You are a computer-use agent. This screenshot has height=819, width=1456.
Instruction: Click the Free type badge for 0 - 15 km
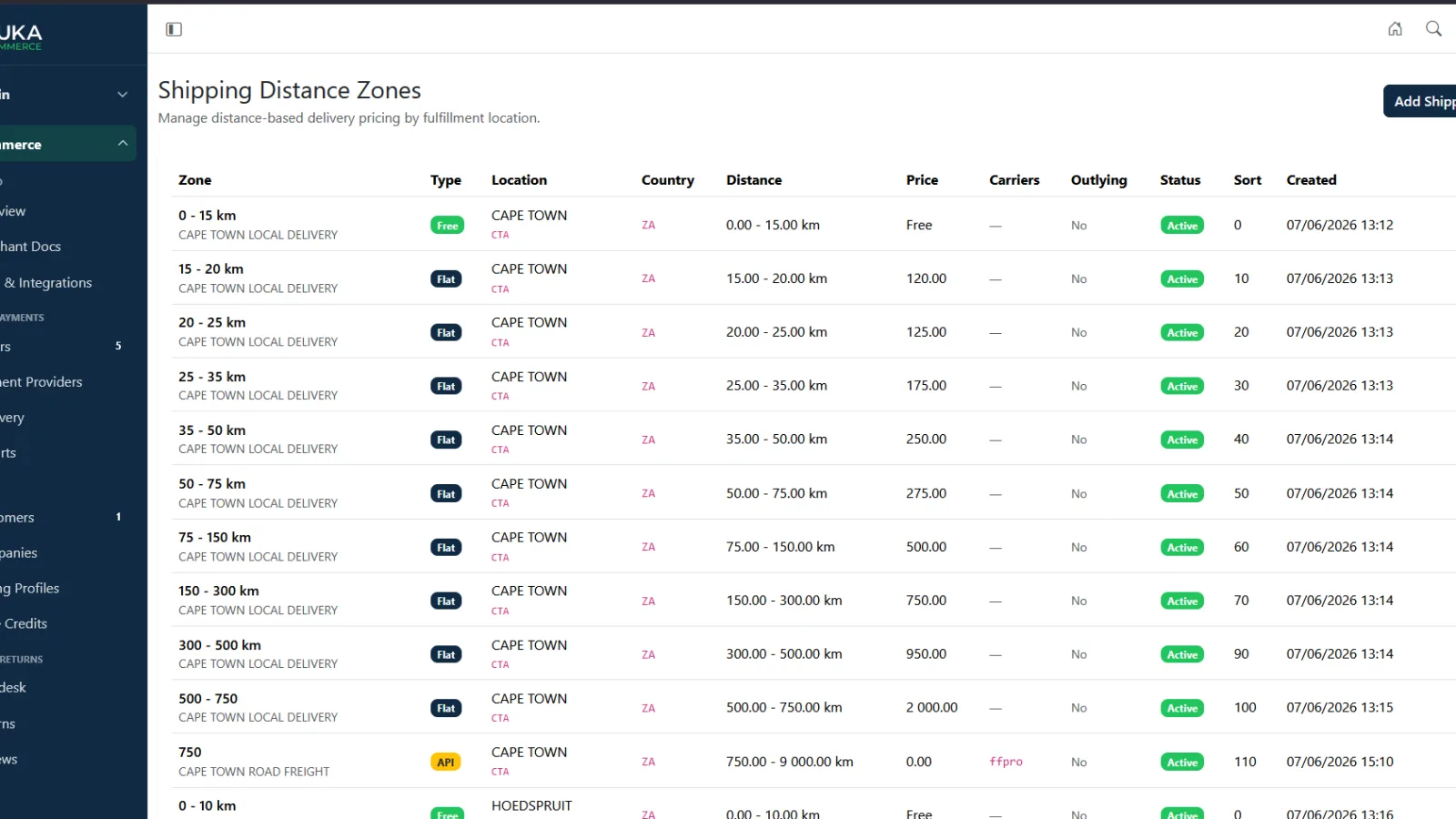pyautogui.click(x=447, y=226)
